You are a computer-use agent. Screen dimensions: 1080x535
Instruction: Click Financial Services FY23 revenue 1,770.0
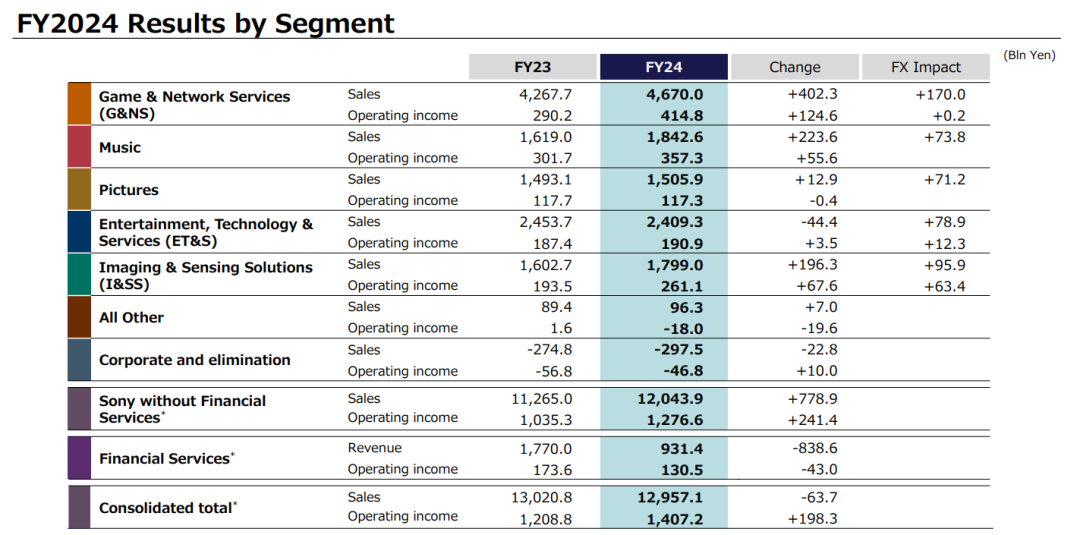pos(546,449)
